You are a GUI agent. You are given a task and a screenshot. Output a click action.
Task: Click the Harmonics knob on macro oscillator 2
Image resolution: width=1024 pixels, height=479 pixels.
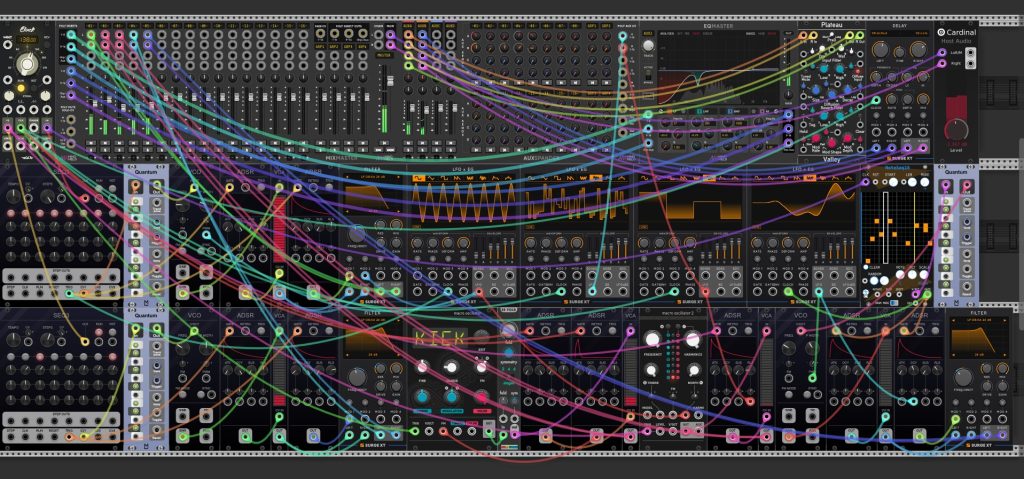[x=692, y=339]
